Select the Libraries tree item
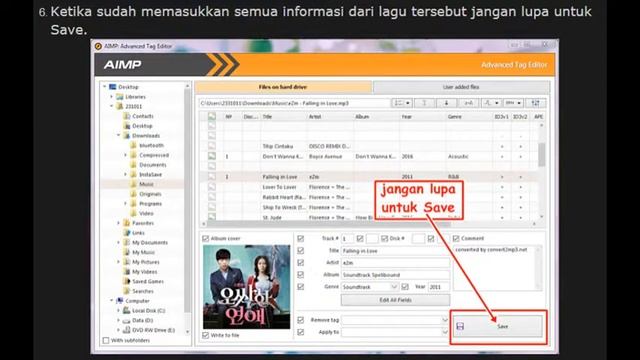640x360 pixels. pos(135,97)
